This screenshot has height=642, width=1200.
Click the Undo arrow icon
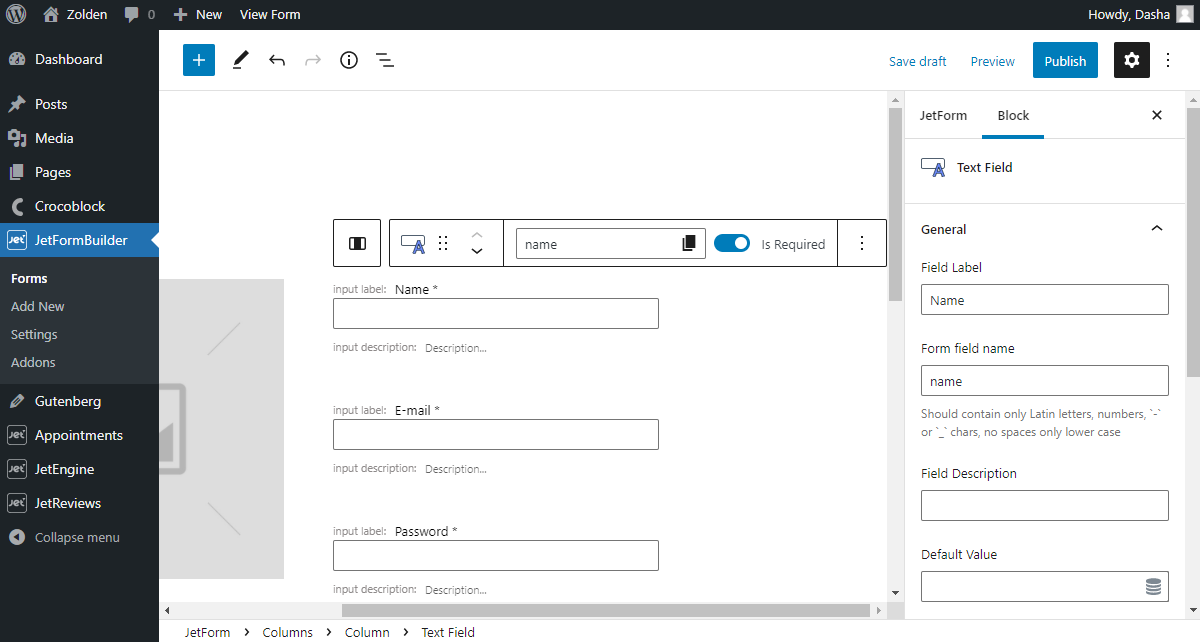point(277,60)
